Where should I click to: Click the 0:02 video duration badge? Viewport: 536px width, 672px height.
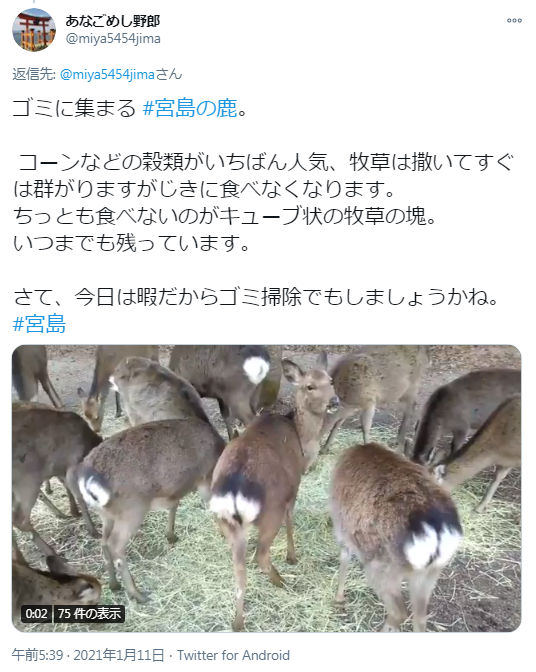tap(36, 614)
